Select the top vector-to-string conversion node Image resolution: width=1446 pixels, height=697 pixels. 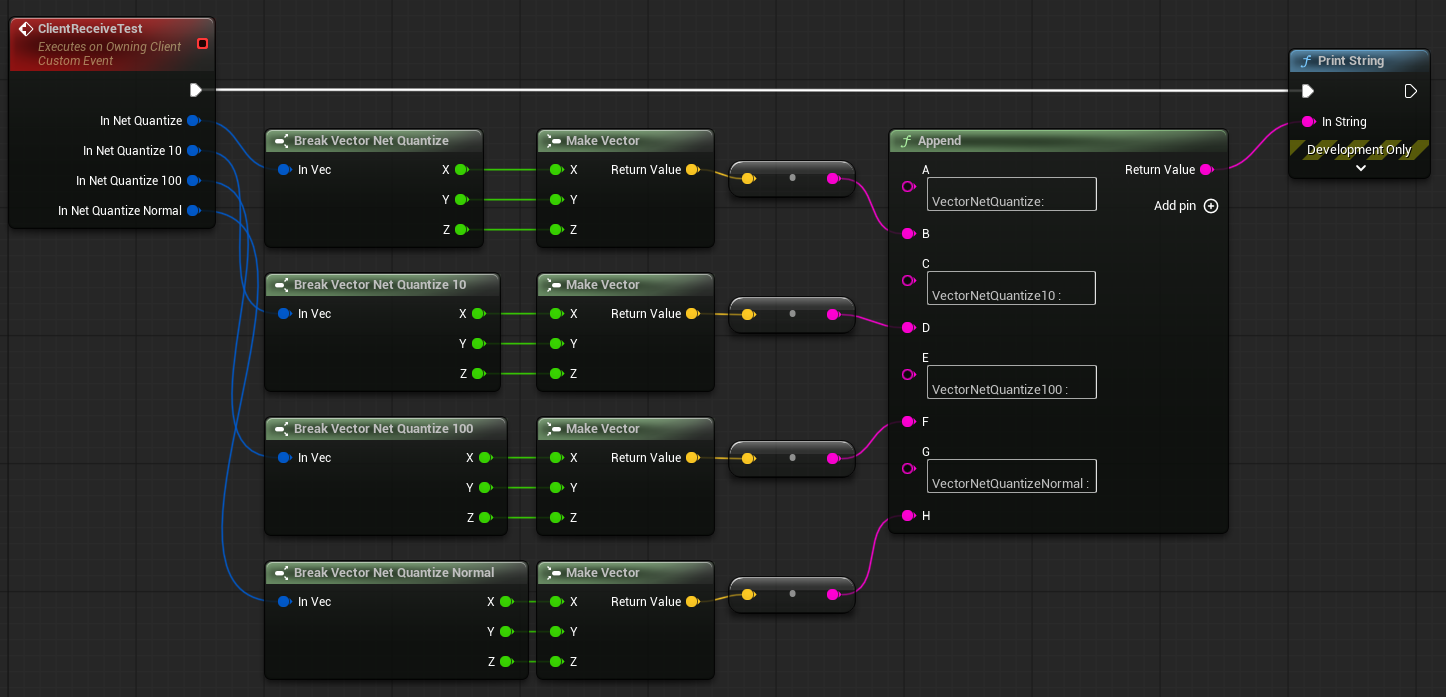792,178
